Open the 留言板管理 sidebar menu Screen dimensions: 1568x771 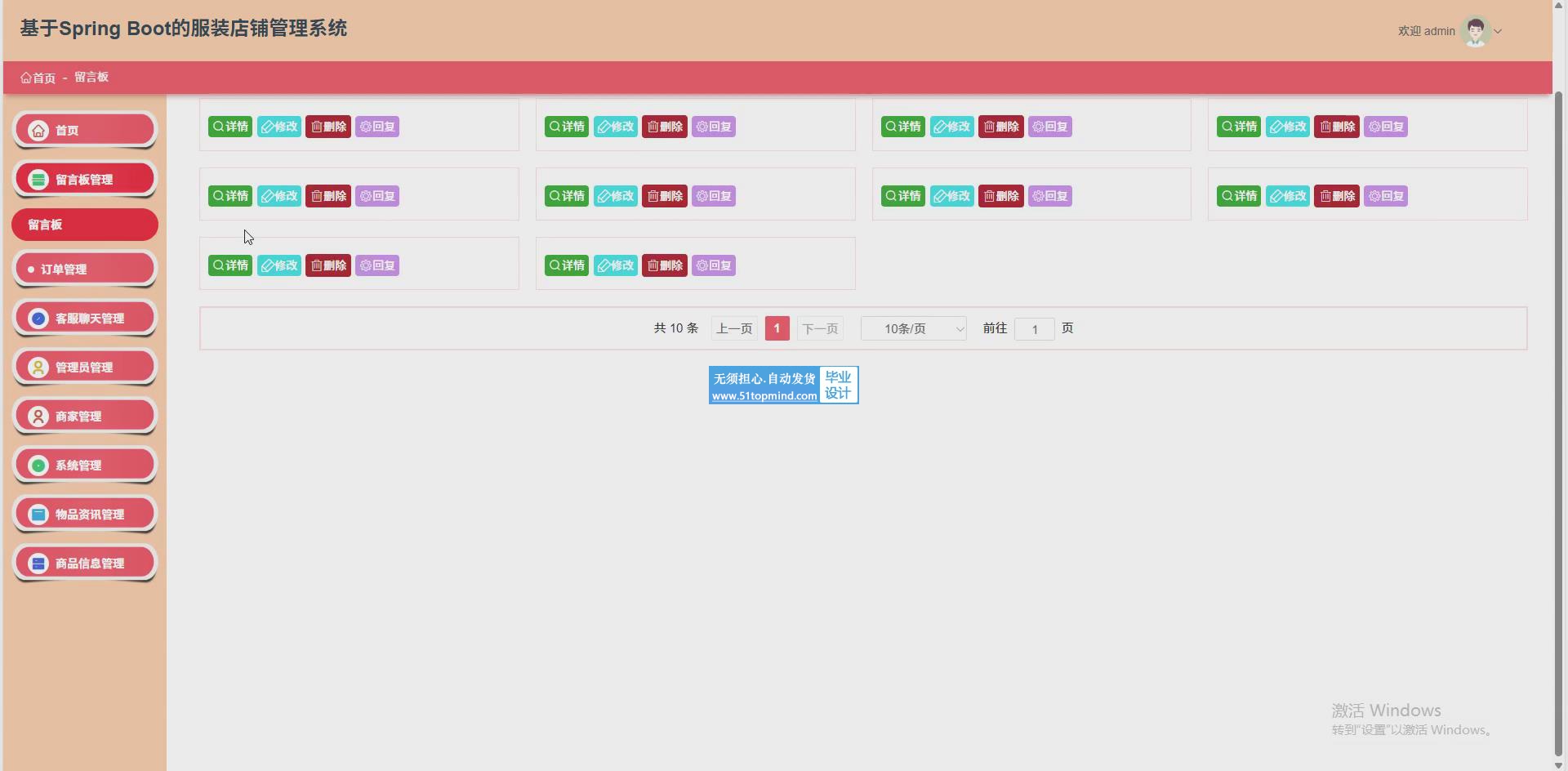tap(85, 179)
